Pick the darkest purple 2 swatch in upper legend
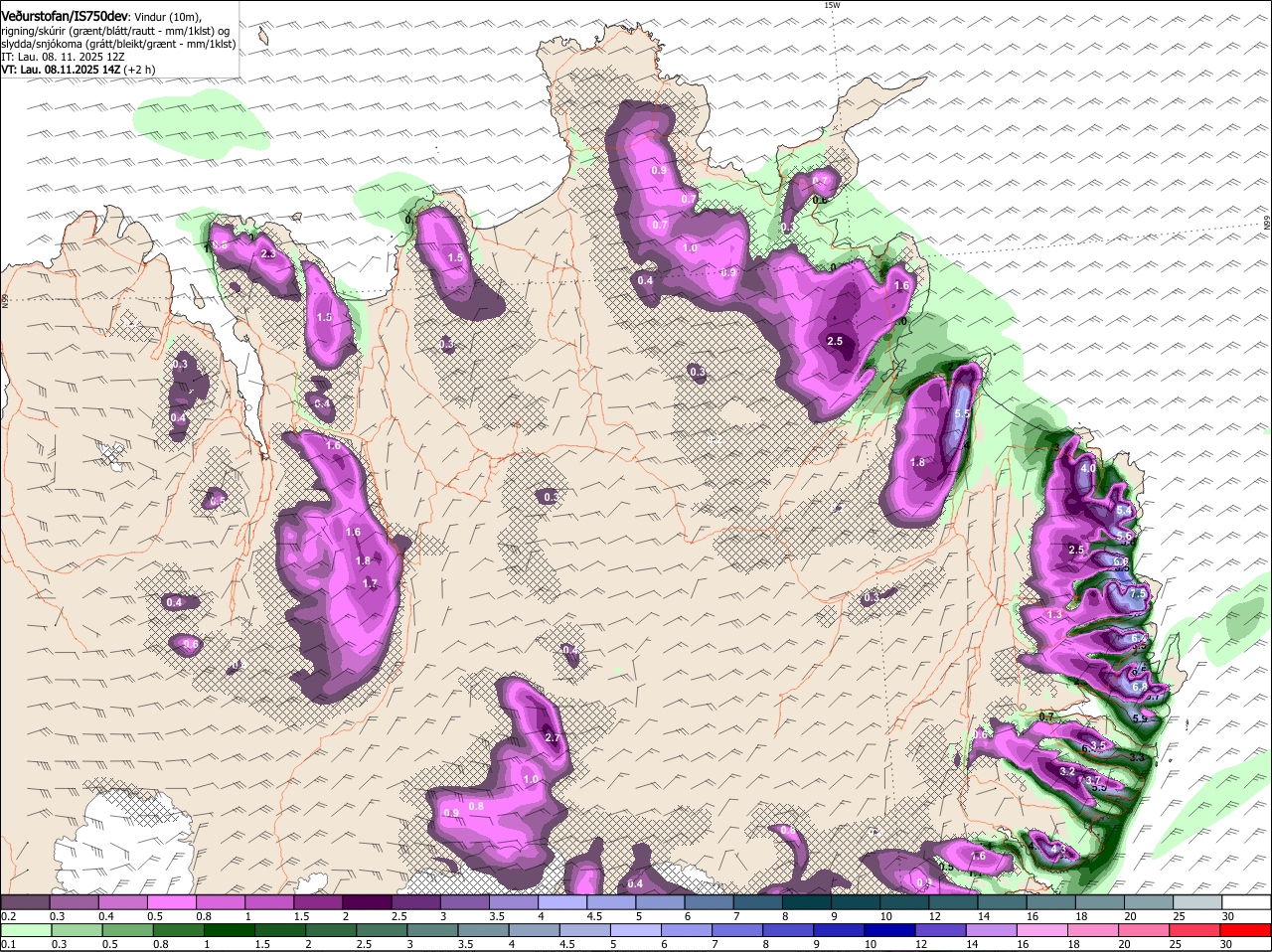Viewport: 1272px width, 952px height. coord(367,902)
